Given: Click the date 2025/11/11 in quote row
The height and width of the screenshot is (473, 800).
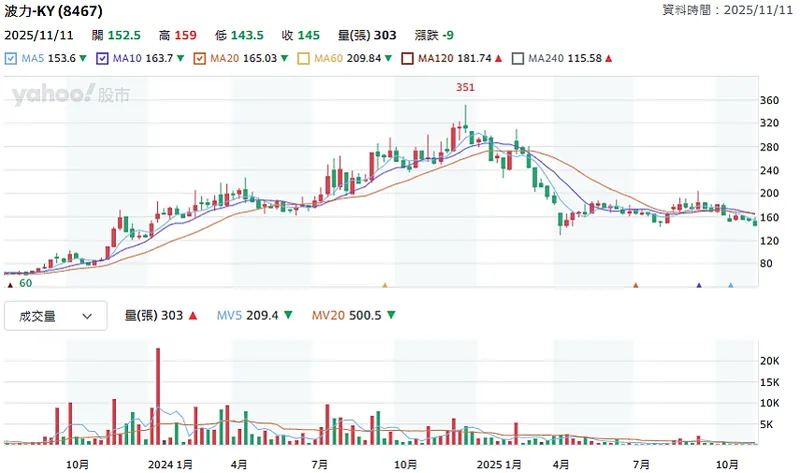Looking at the screenshot, I should coord(39,35).
